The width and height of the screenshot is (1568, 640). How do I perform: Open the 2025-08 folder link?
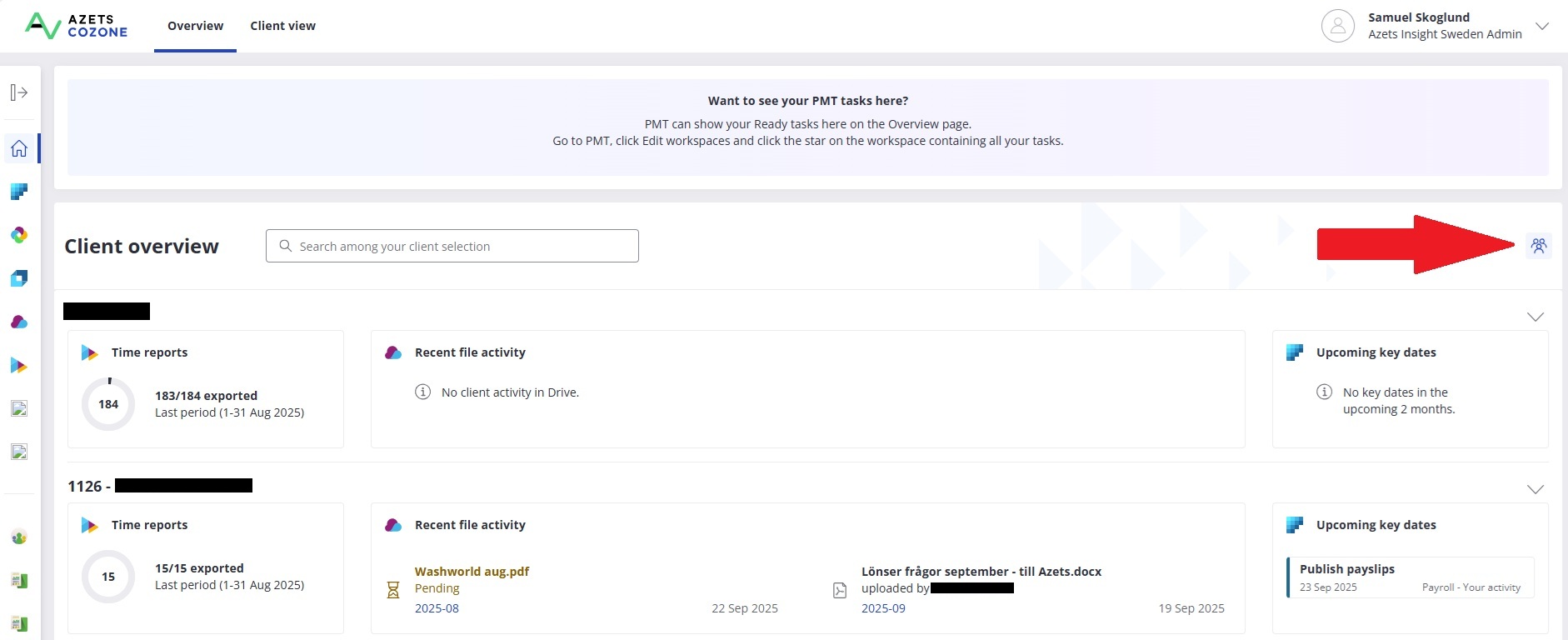tap(437, 608)
